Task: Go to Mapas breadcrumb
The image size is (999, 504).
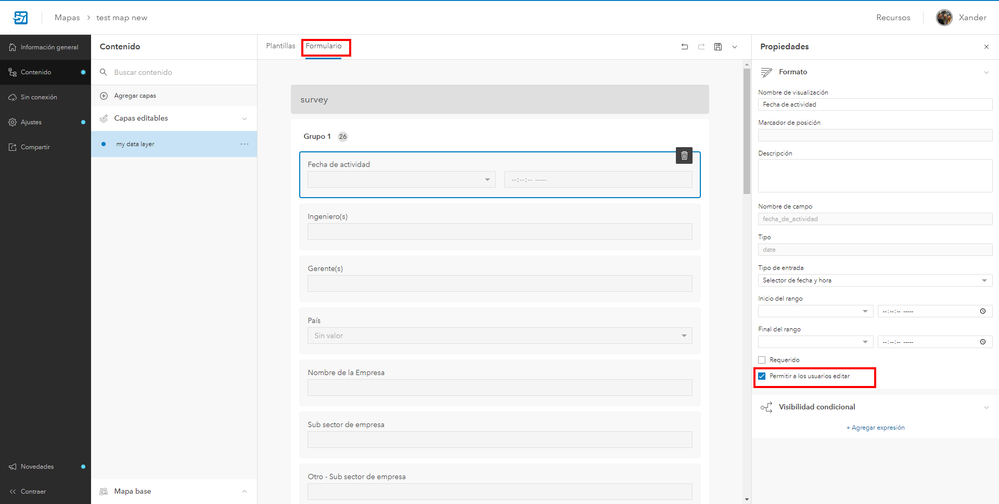Action: pyautogui.click(x=68, y=18)
